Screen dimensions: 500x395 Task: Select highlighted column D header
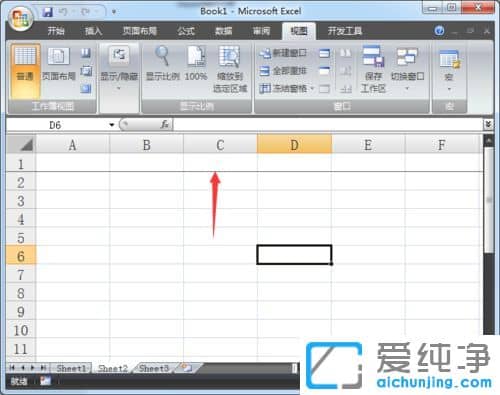[x=294, y=145]
